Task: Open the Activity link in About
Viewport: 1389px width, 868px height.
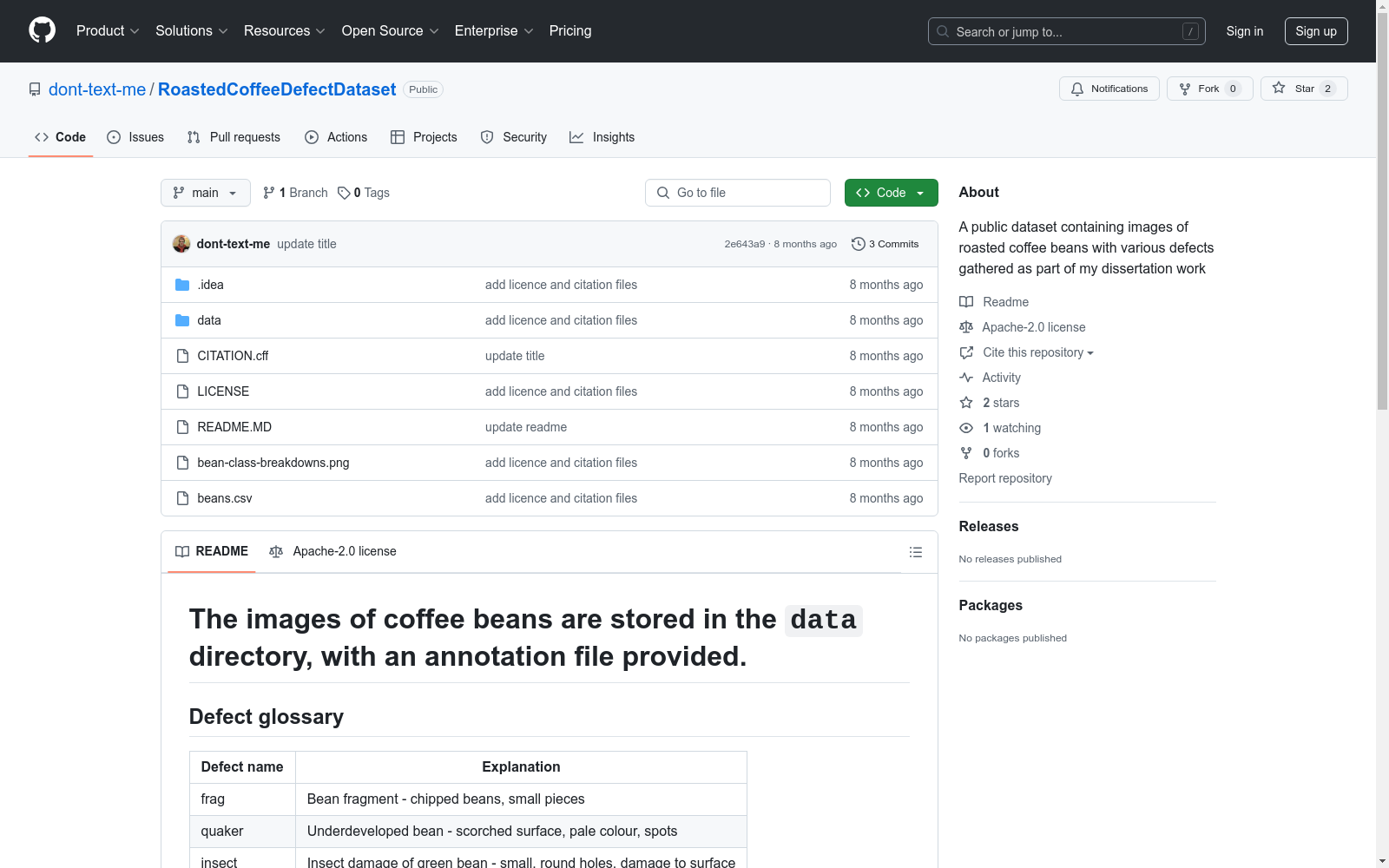Action: (991, 378)
